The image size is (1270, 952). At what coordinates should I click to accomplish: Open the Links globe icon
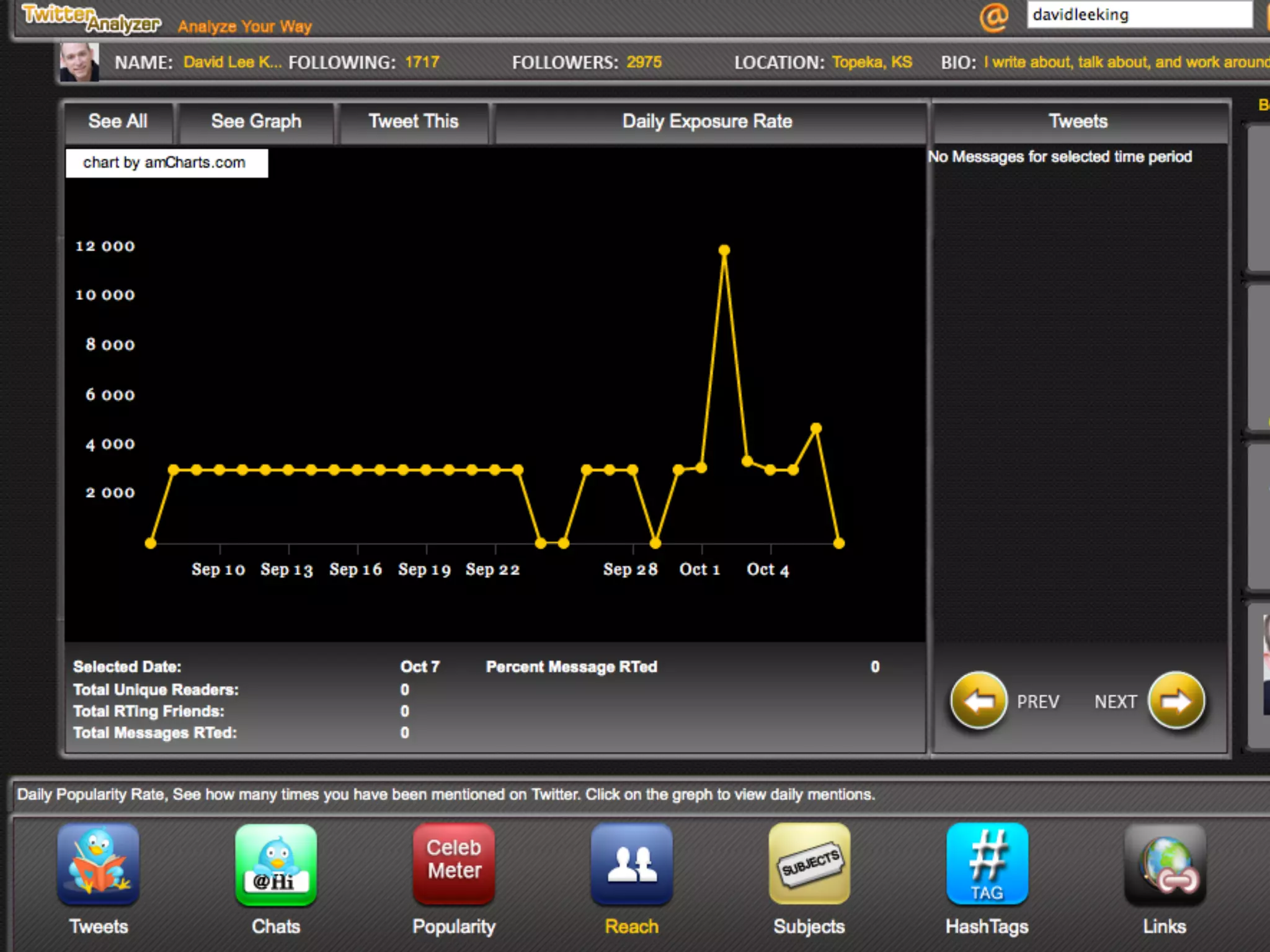[x=1165, y=864]
